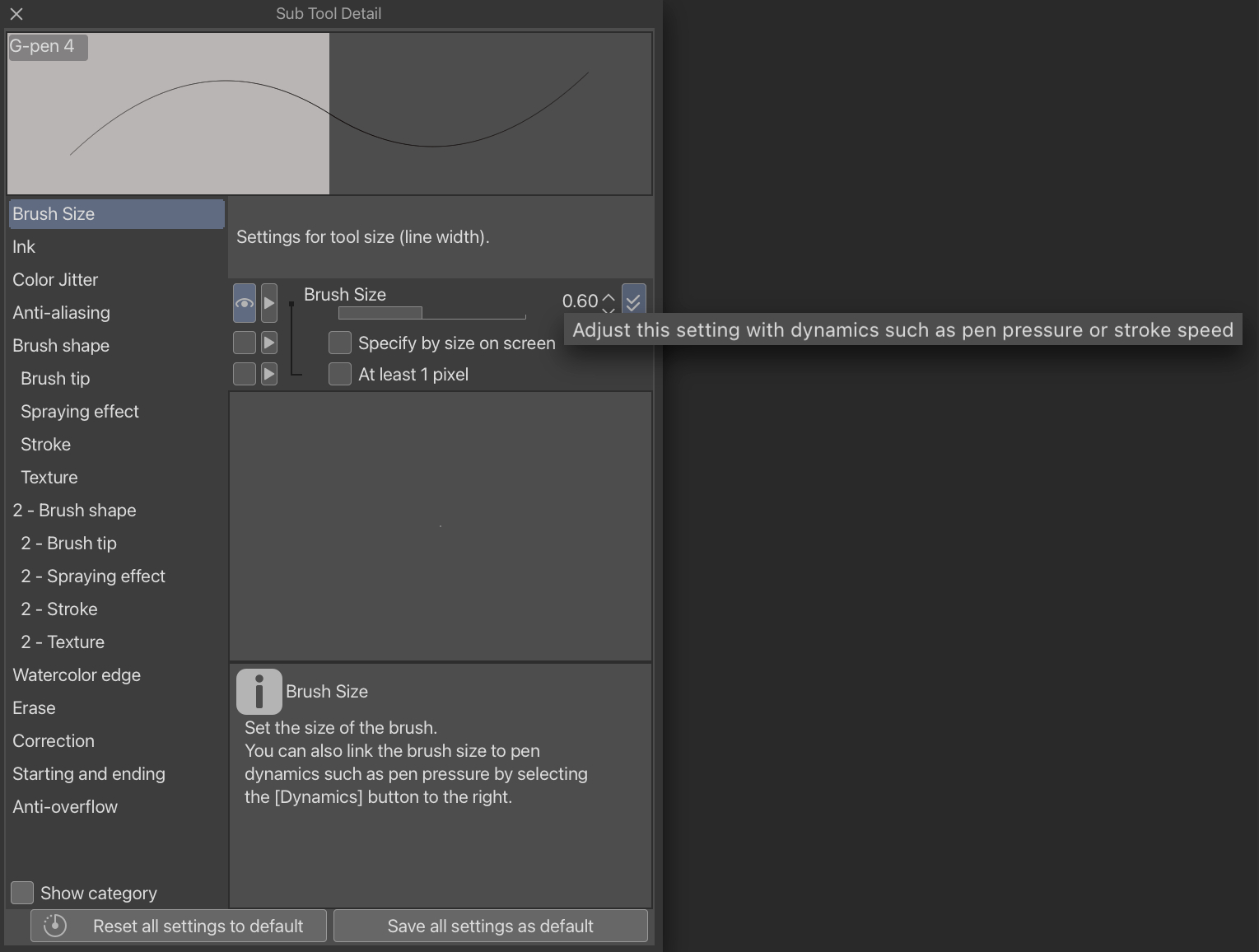Click the arrow button next to Brush Size eye
The image size is (1259, 952).
tap(269, 303)
